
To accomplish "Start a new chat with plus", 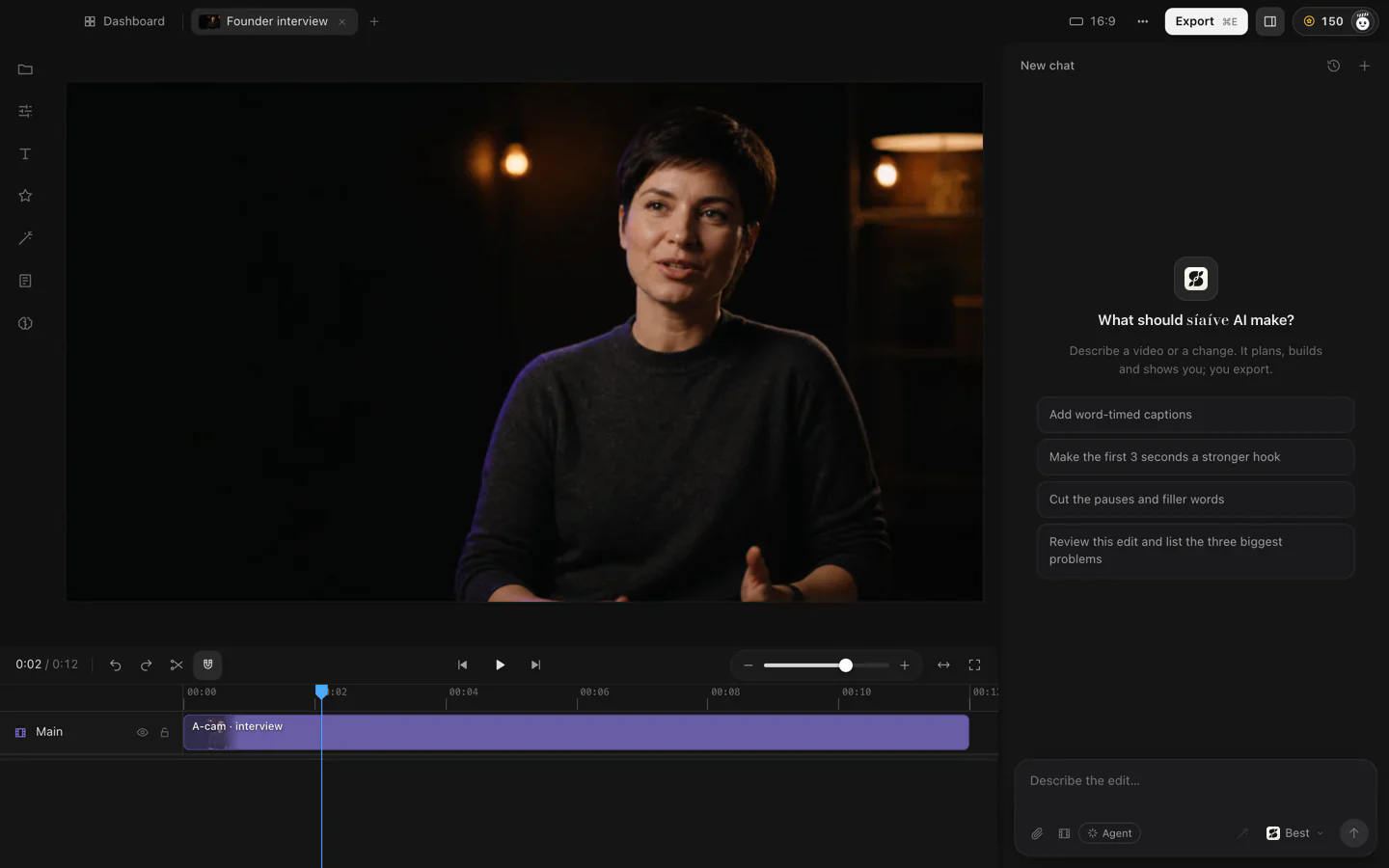I will click(1364, 66).
